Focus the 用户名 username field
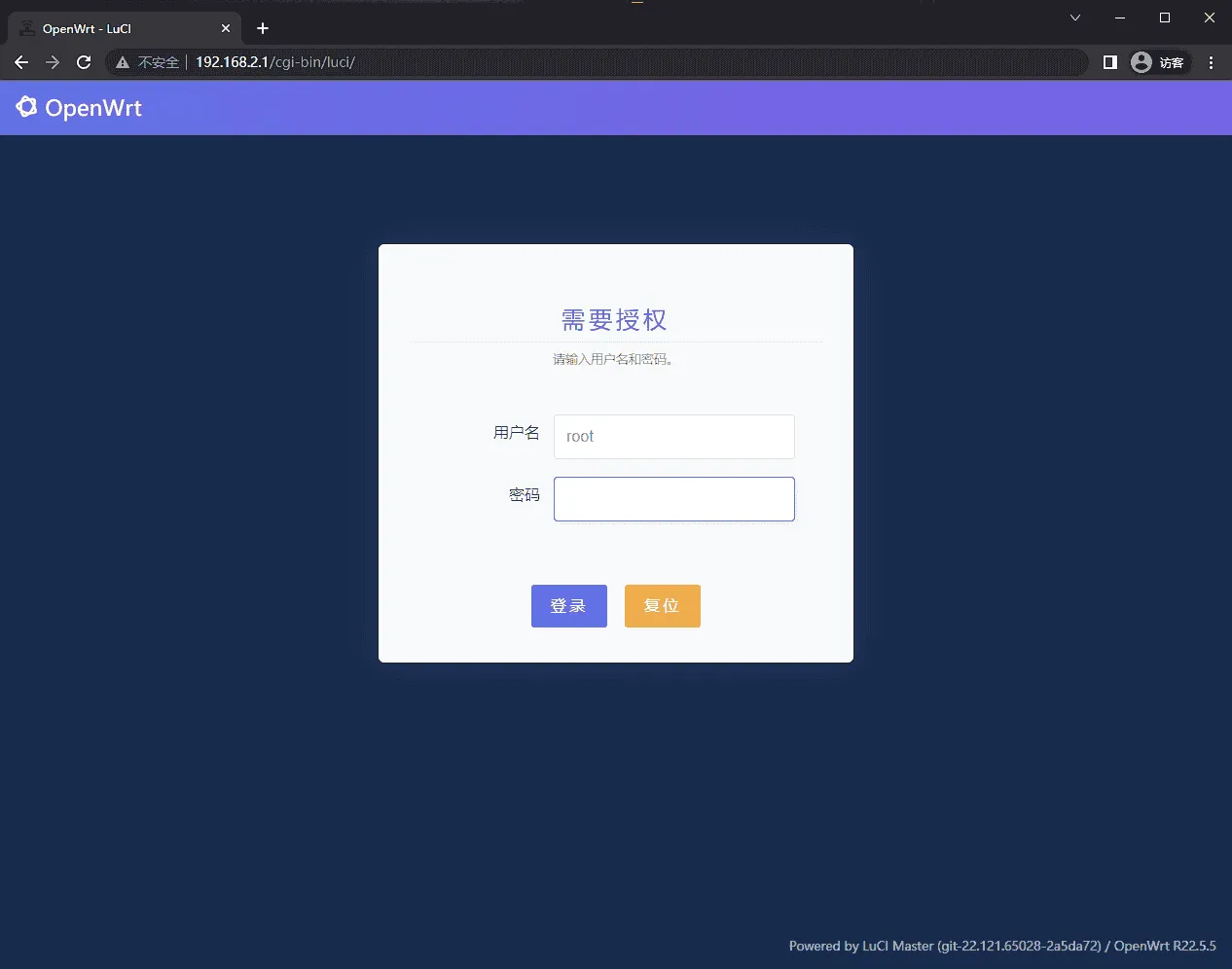The image size is (1232, 969). (x=673, y=437)
